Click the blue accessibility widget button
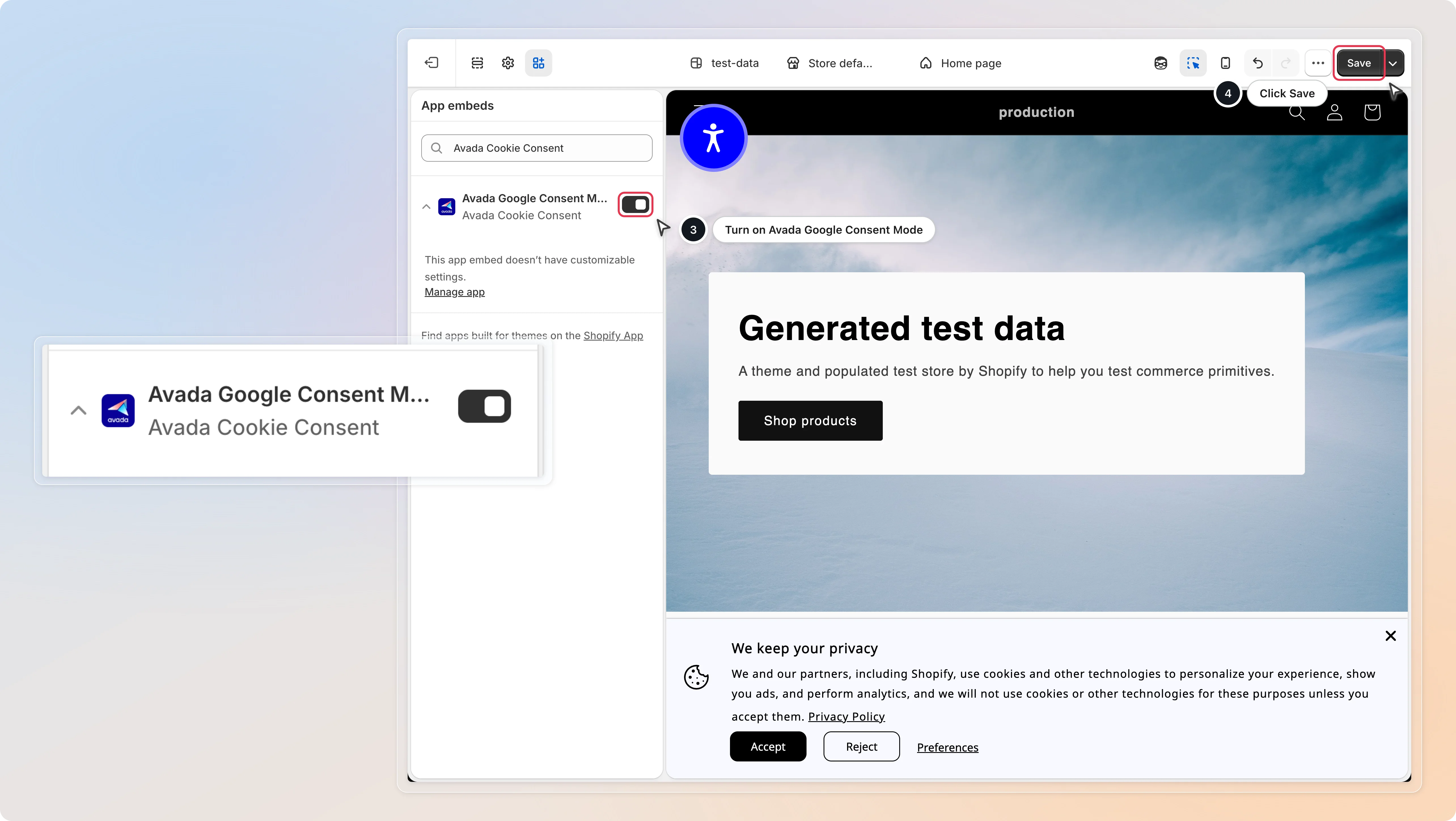1456x821 pixels. point(714,137)
